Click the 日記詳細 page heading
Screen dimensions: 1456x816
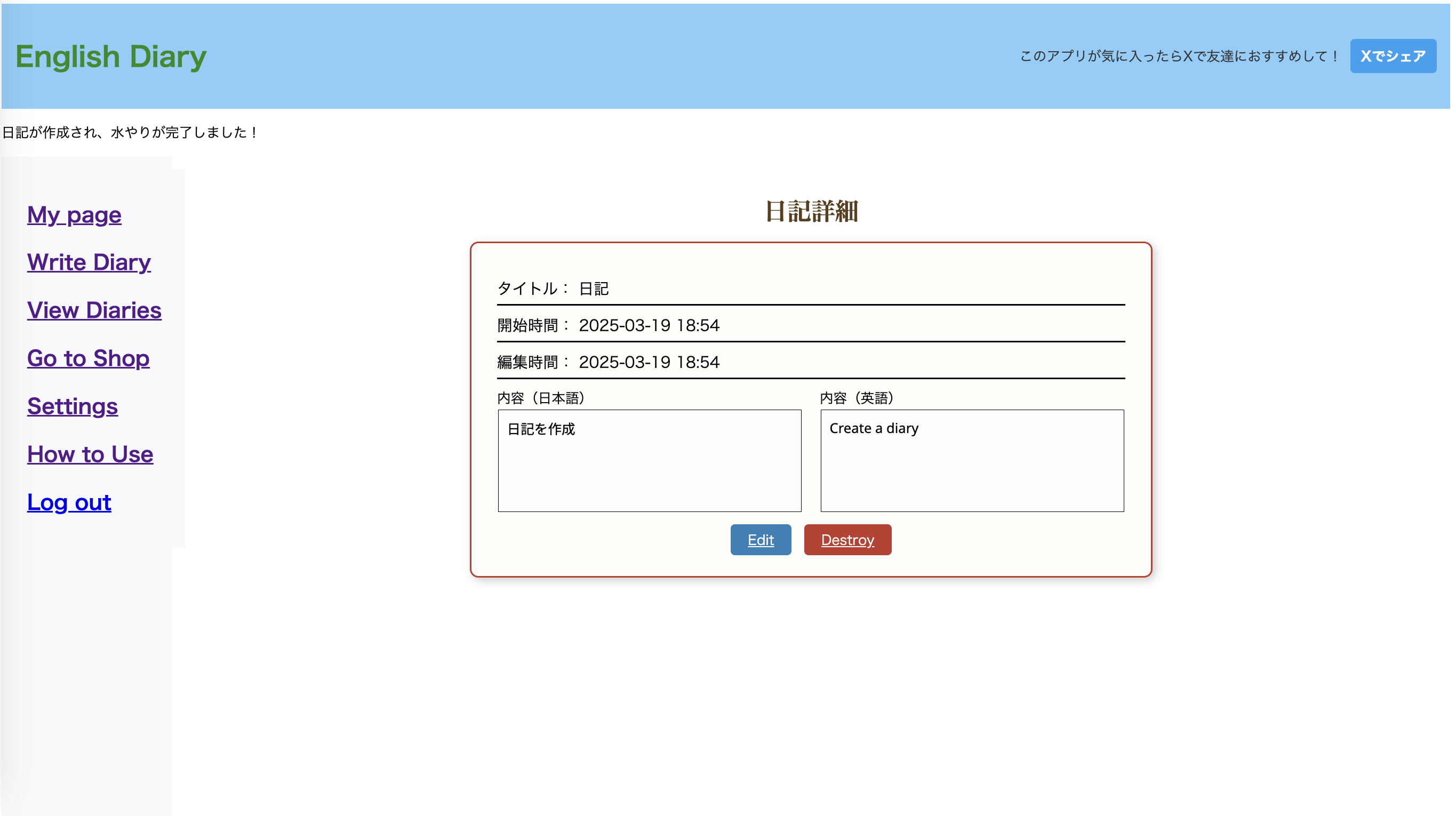(811, 211)
